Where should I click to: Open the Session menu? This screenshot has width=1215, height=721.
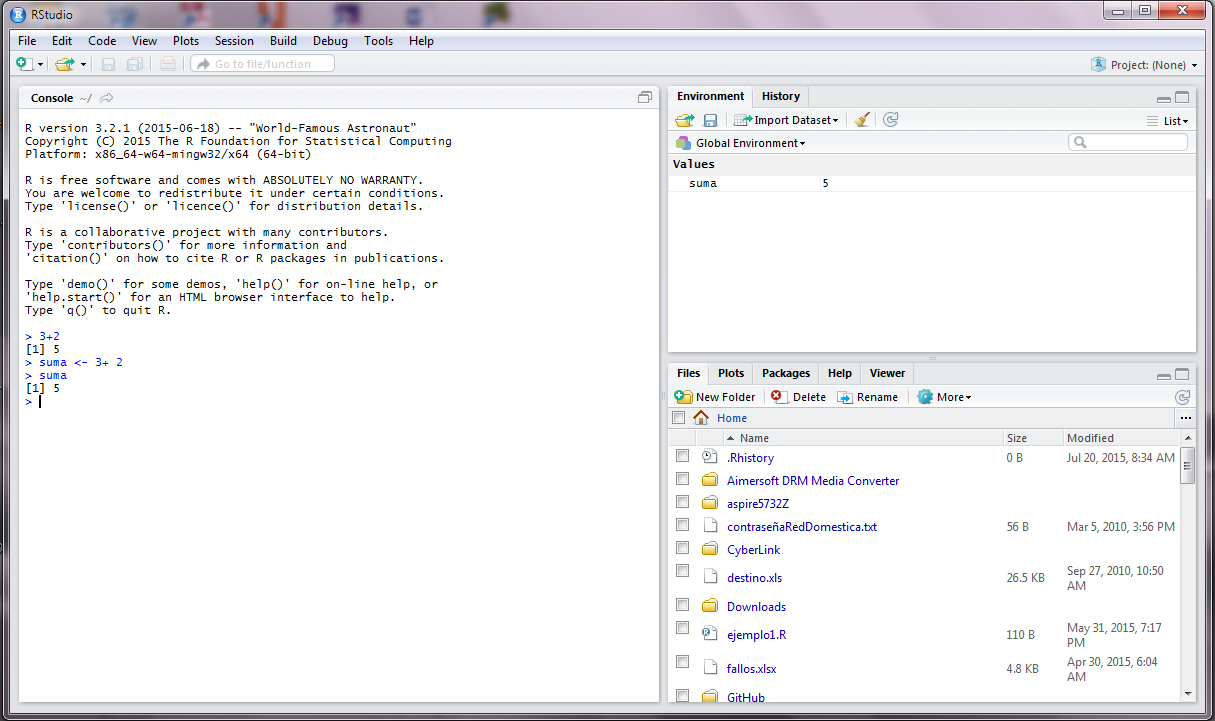click(x=234, y=41)
